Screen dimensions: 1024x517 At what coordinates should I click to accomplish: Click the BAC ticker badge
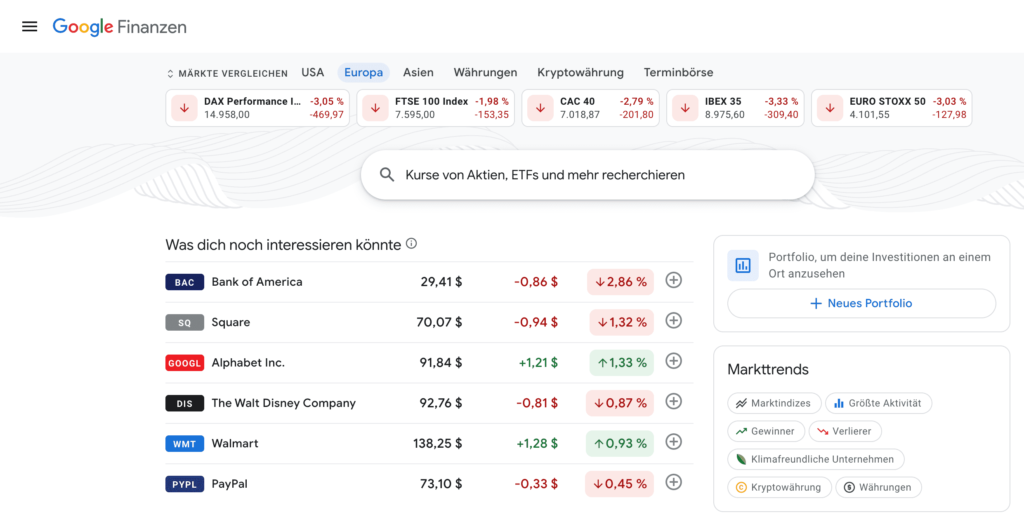tap(185, 282)
